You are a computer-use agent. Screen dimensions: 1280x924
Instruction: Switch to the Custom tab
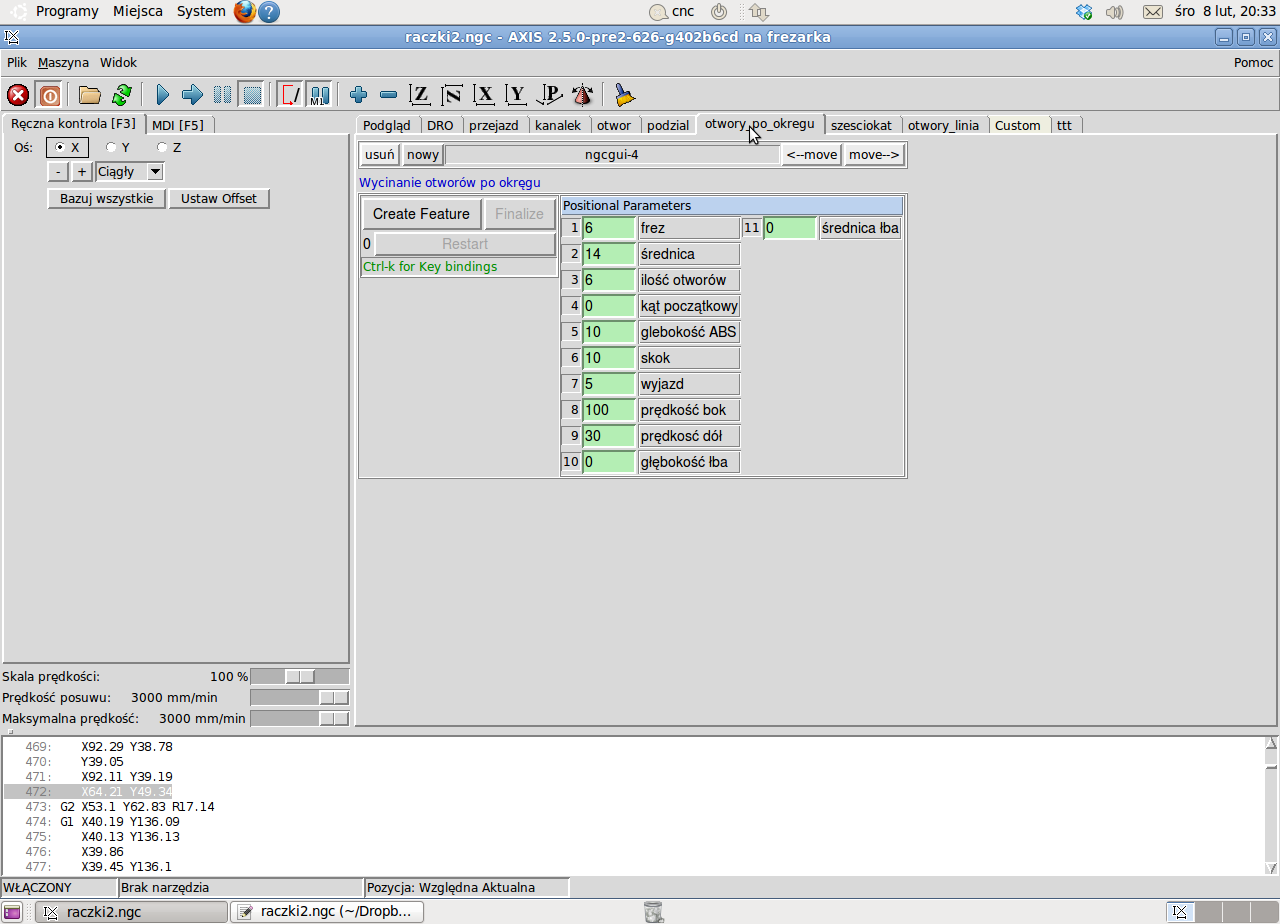tap(1018, 125)
